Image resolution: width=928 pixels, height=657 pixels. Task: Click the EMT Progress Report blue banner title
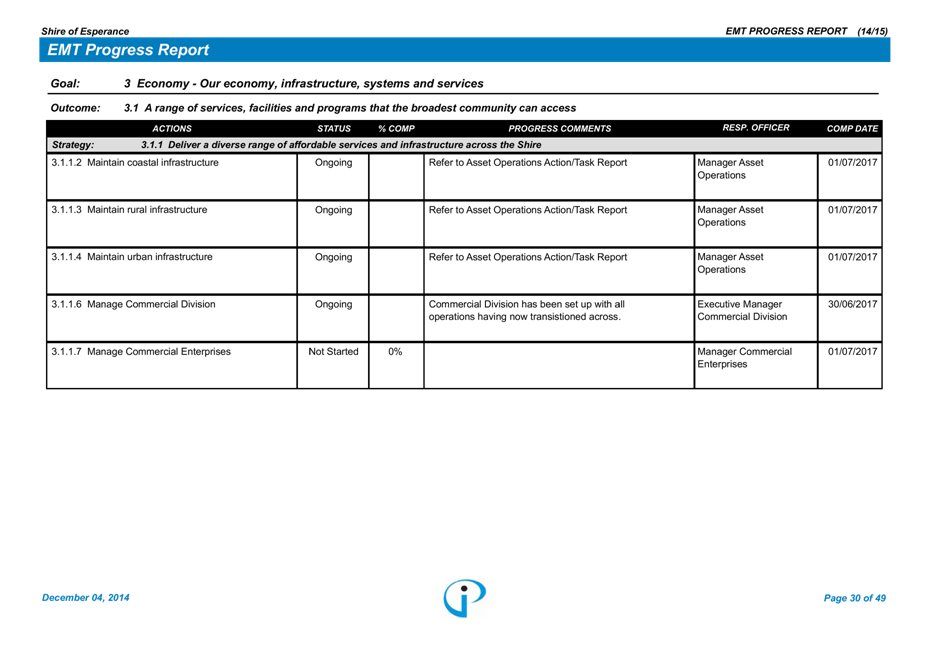coord(128,50)
